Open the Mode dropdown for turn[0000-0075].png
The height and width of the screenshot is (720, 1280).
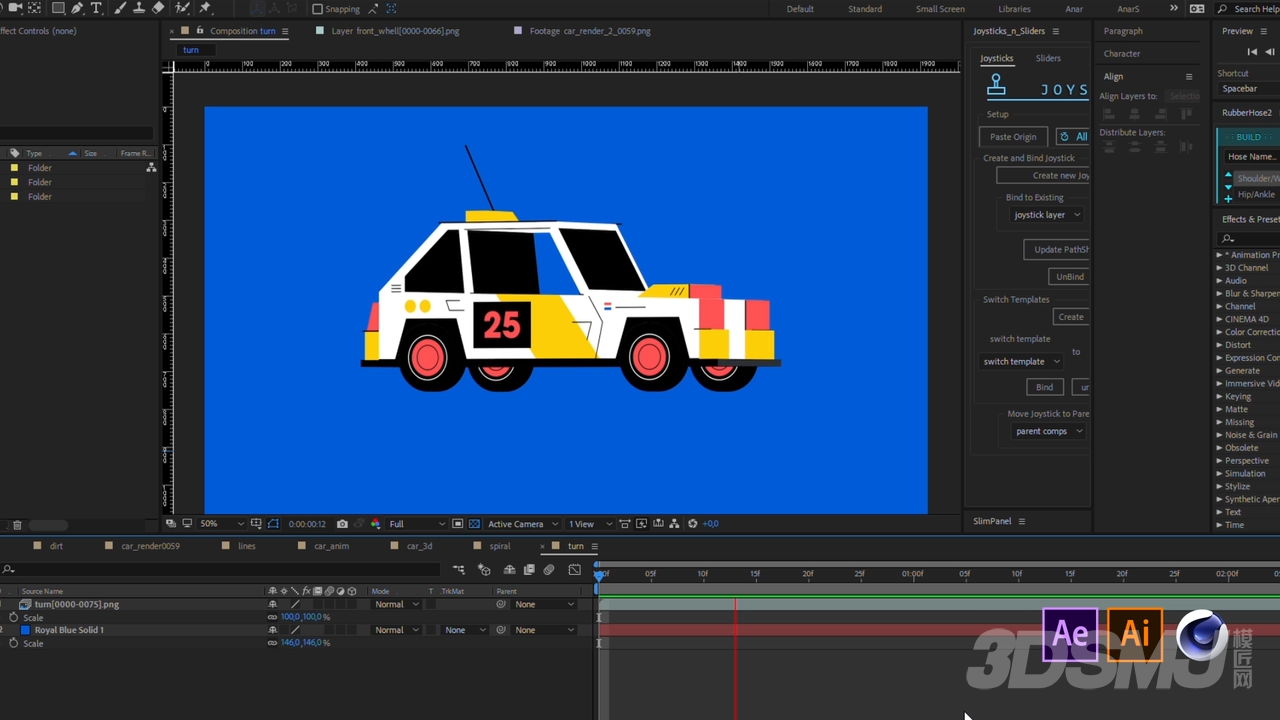tap(396, 604)
